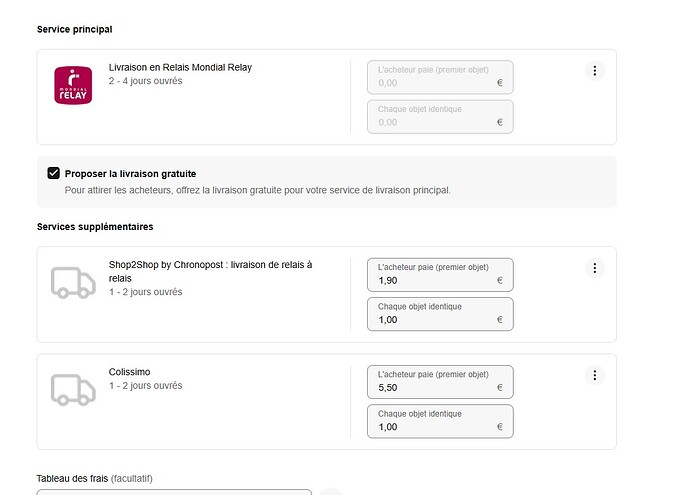The image size is (690, 495).
Task: Click the Shop2Shop by Chronopost service title
Action: click(x=210, y=271)
